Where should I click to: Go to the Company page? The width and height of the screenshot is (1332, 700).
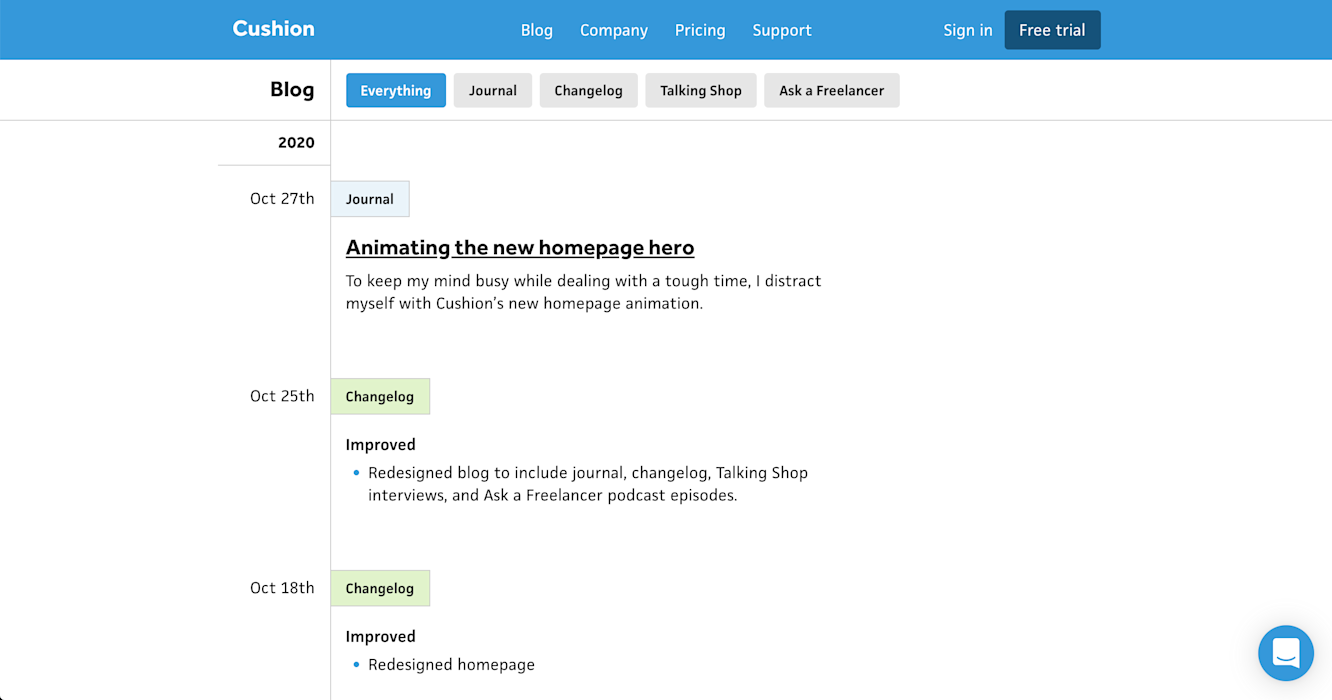click(613, 30)
